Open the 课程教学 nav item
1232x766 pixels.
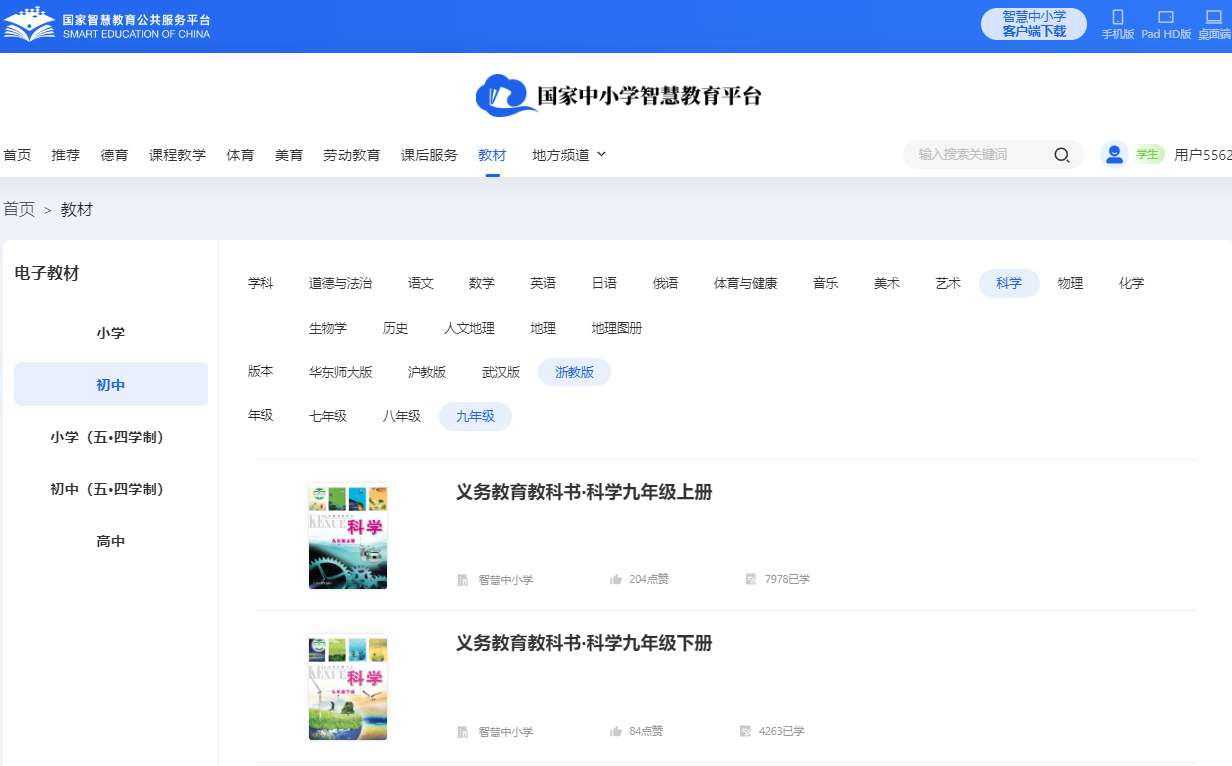[x=177, y=155]
